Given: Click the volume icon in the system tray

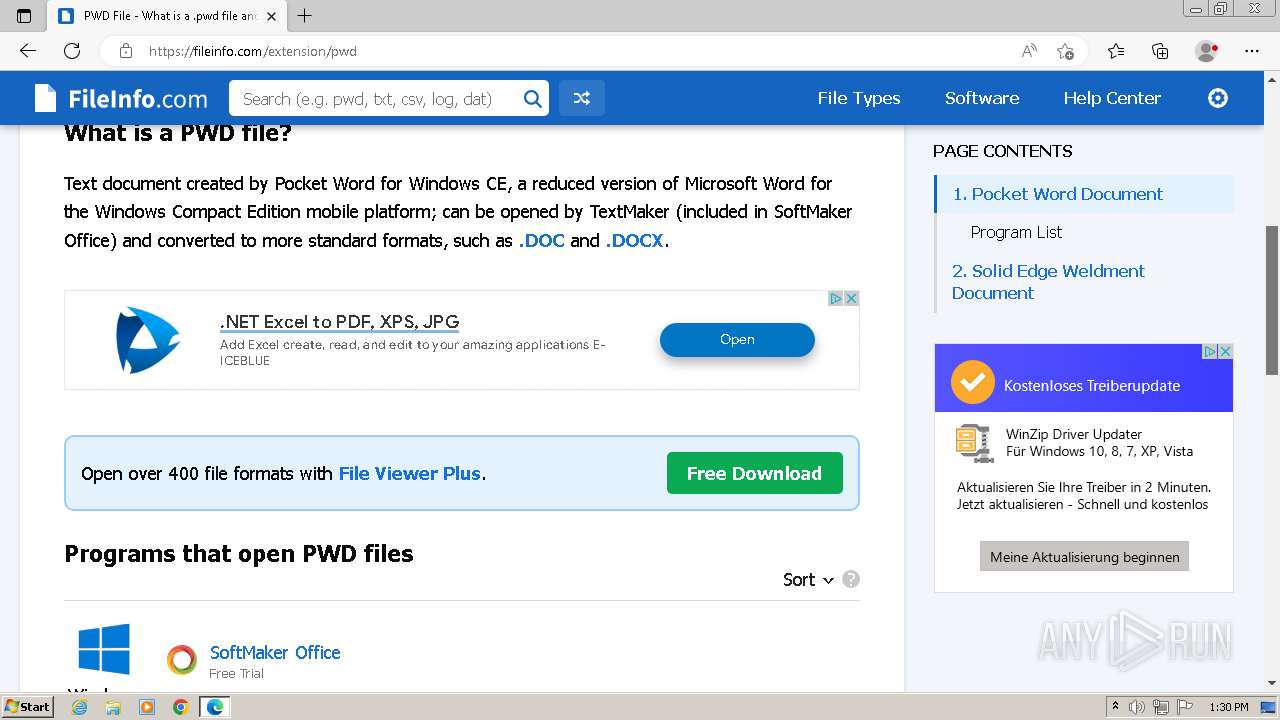Looking at the screenshot, I should [x=1137, y=707].
